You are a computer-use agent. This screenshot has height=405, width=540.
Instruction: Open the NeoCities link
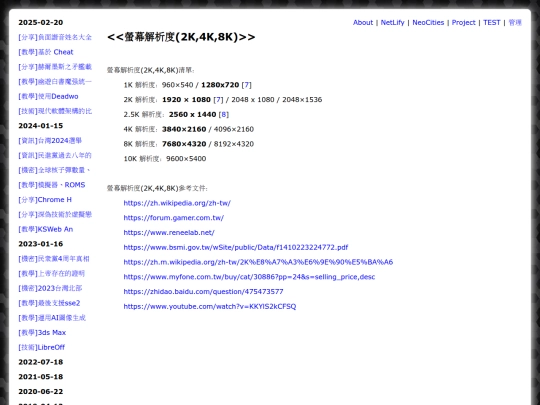[428, 22]
